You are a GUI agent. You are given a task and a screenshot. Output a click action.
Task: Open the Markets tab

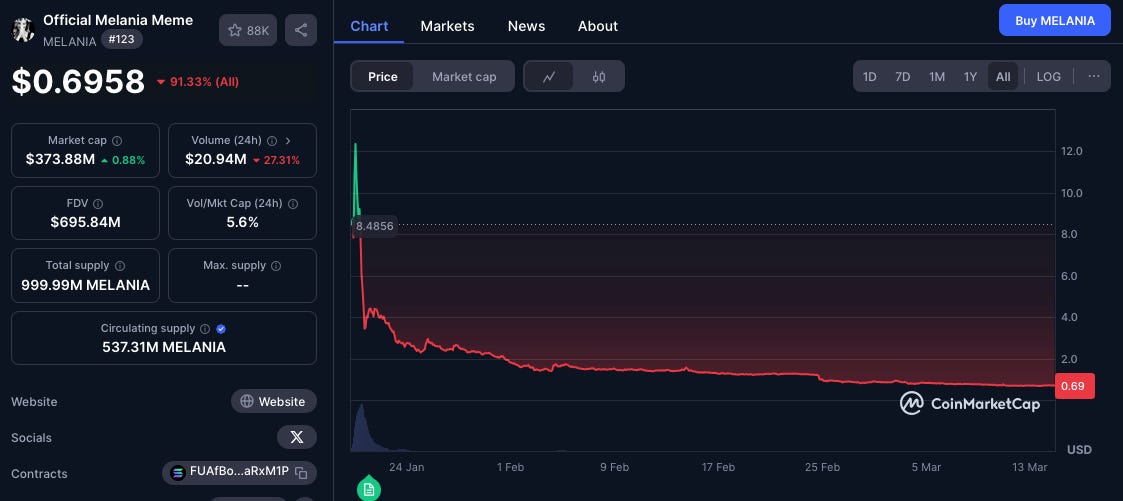[x=448, y=26]
